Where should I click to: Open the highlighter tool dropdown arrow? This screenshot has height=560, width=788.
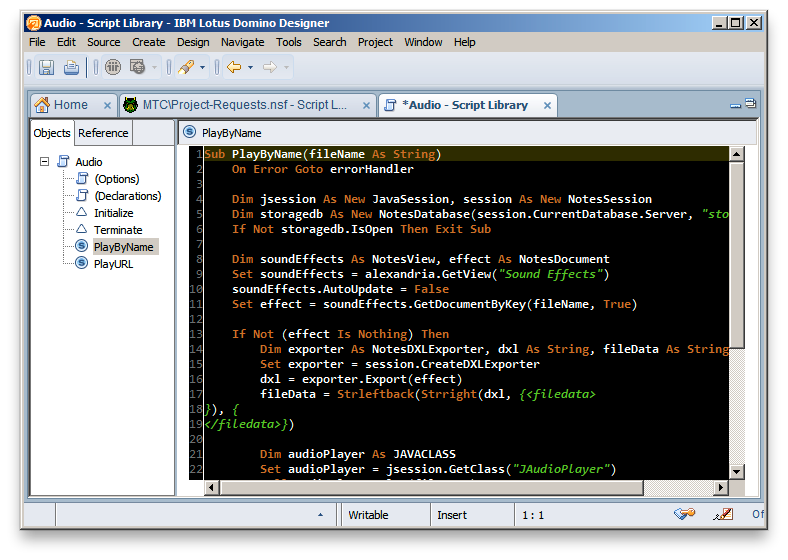click(203, 68)
